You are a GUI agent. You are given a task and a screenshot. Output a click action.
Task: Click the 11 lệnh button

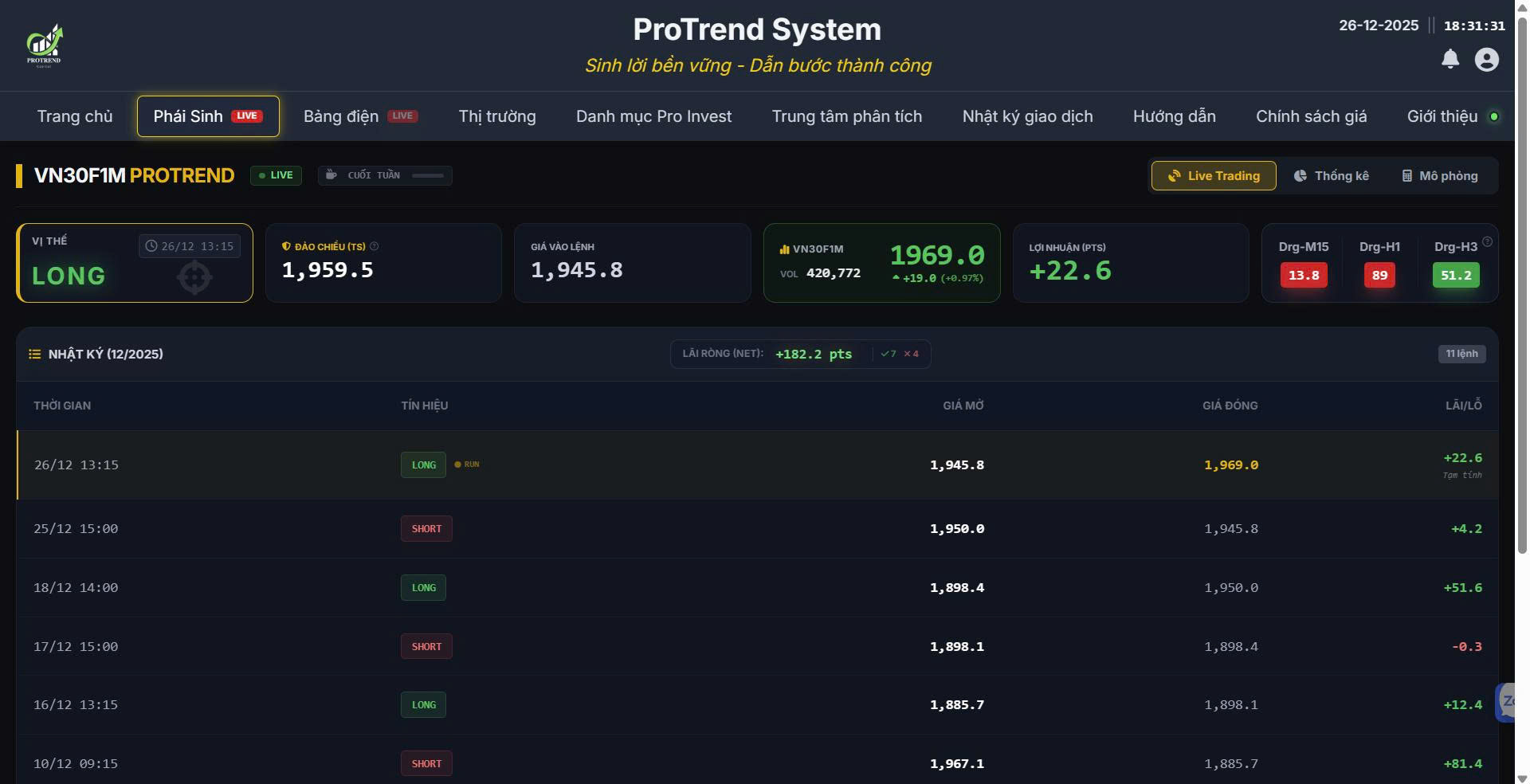(1461, 353)
